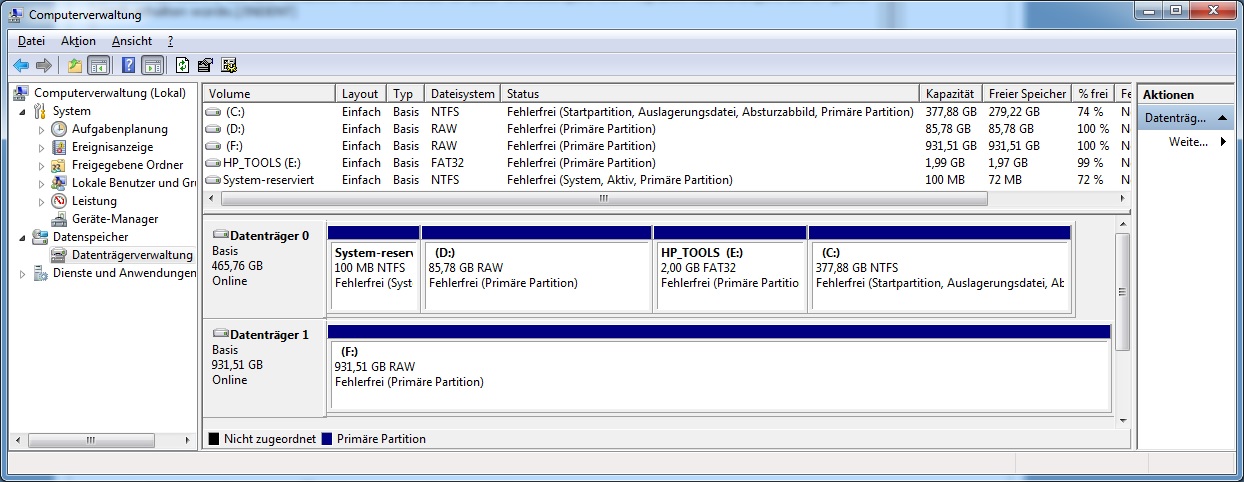This screenshot has width=1244, height=482.
Task: Click drive icon of (D:) volume row
Action: [214, 129]
